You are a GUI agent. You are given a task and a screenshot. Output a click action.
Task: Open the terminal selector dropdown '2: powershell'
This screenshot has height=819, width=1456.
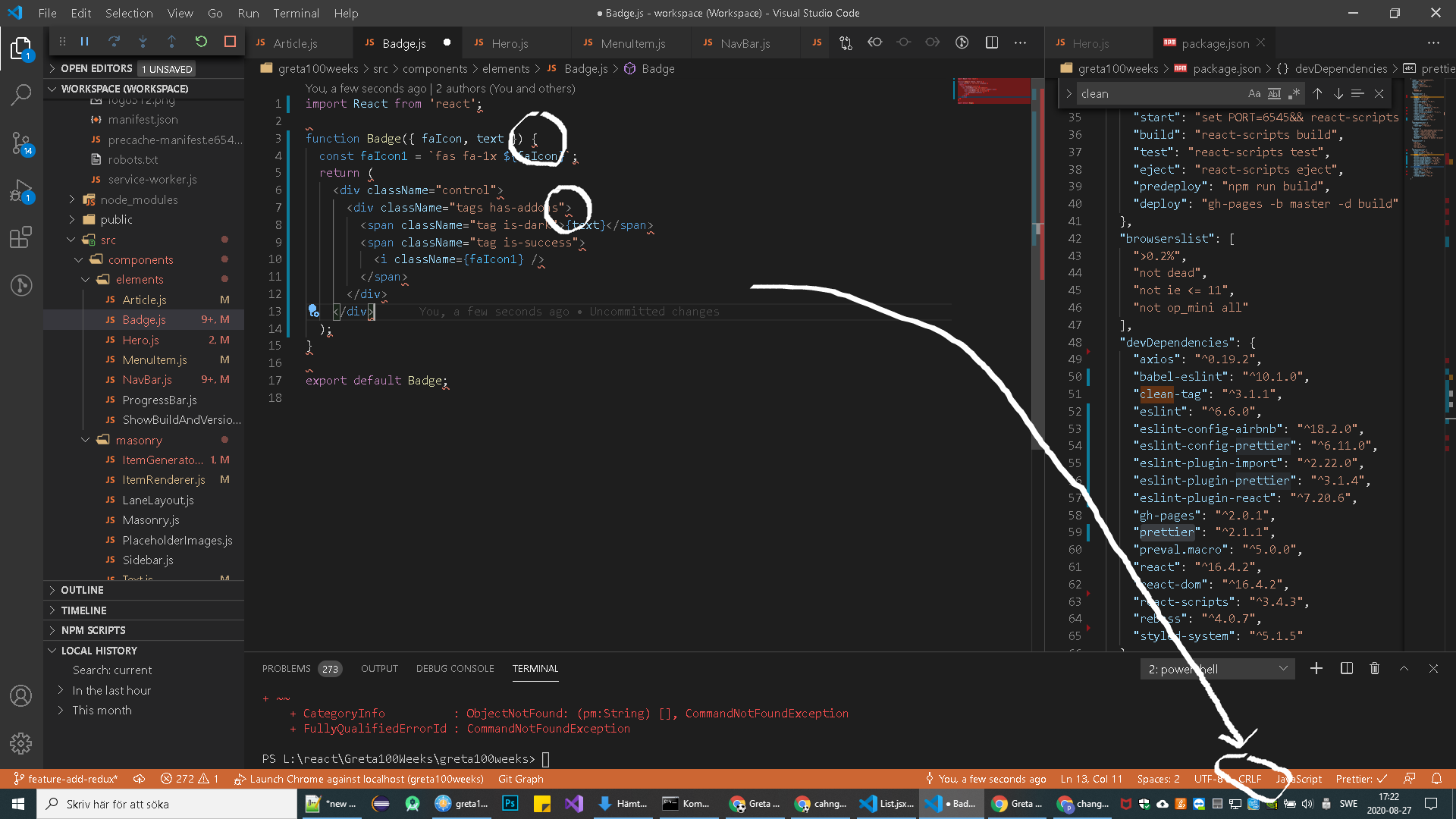pos(1217,669)
